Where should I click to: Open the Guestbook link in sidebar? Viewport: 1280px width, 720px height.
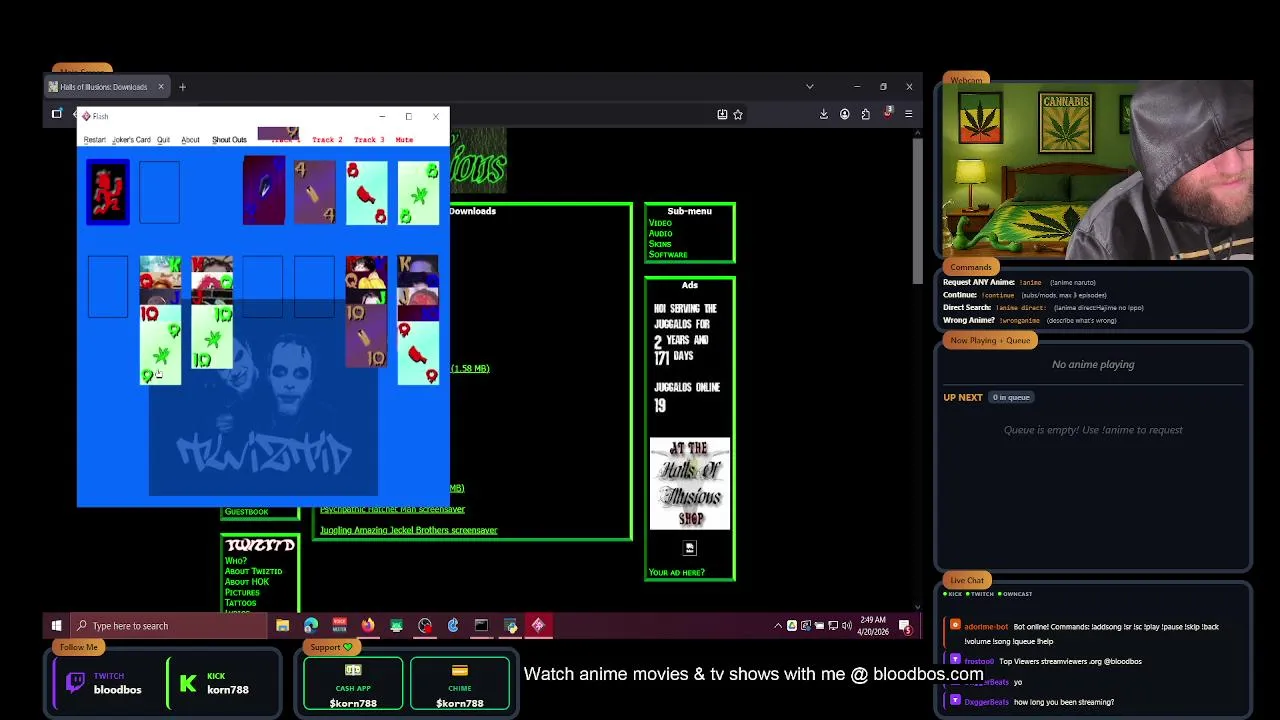(x=246, y=512)
